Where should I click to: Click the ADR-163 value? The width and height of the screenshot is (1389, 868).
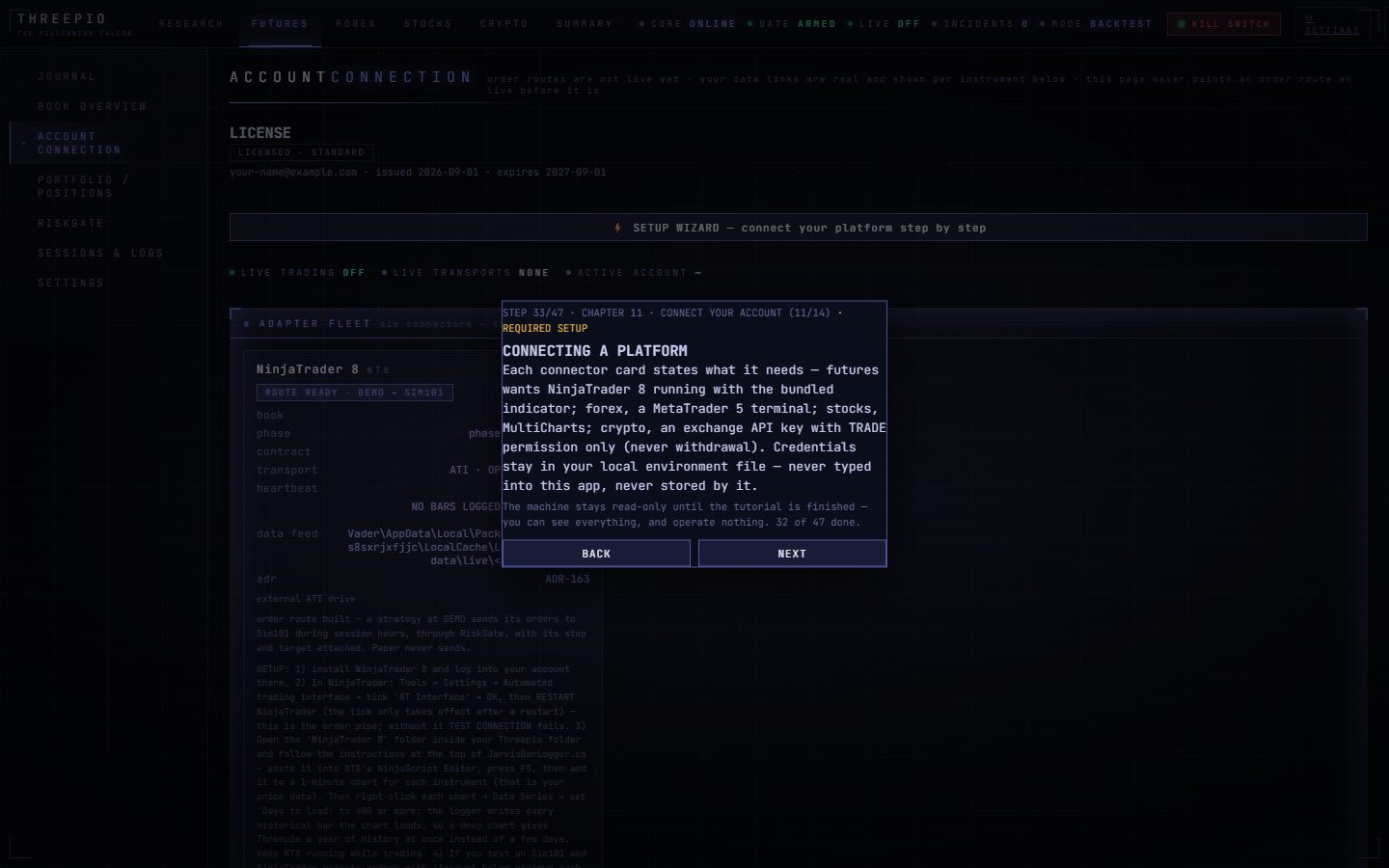point(567,580)
